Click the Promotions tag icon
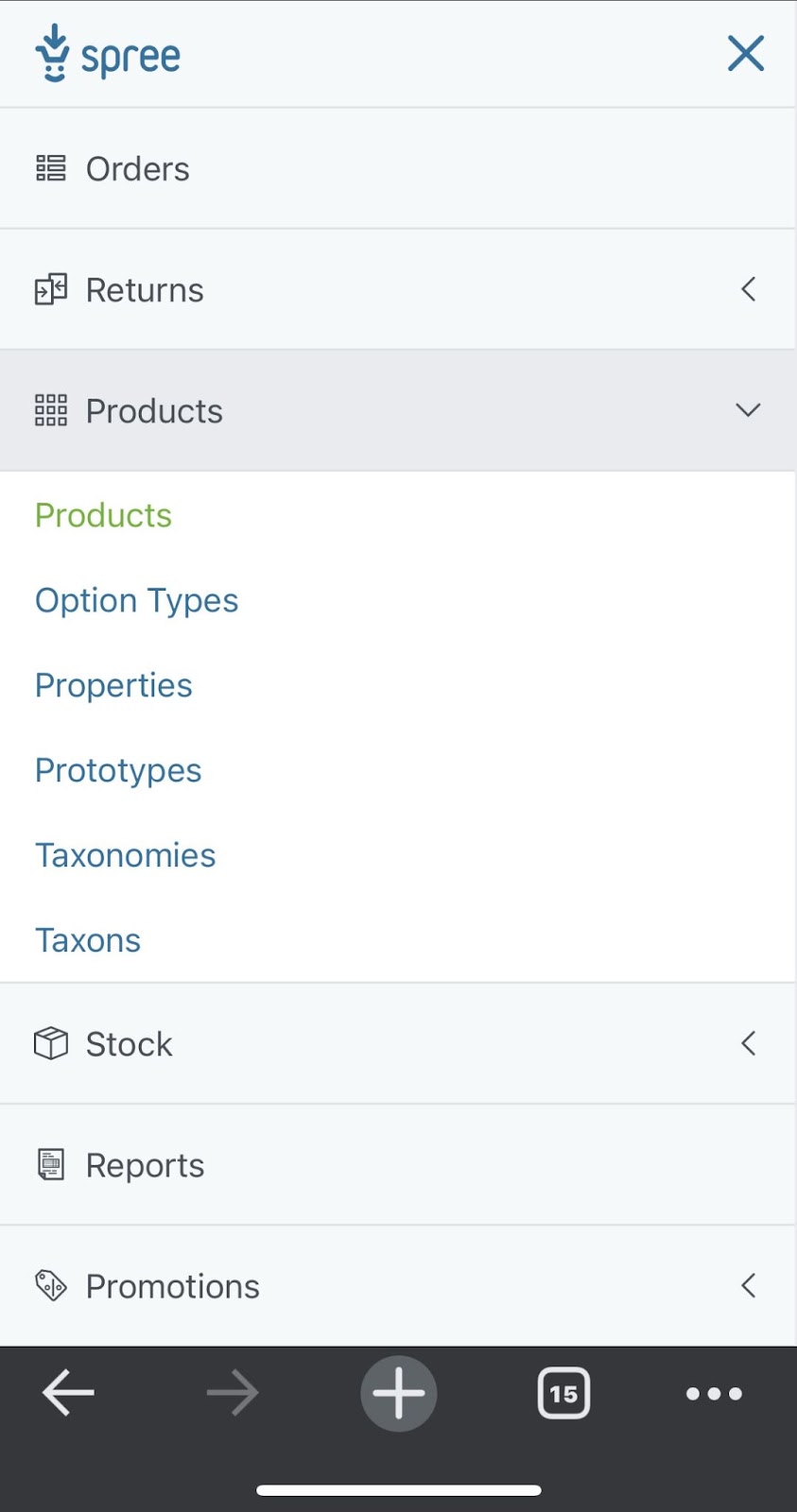The image size is (797, 1512). [x=51, y=1285]
